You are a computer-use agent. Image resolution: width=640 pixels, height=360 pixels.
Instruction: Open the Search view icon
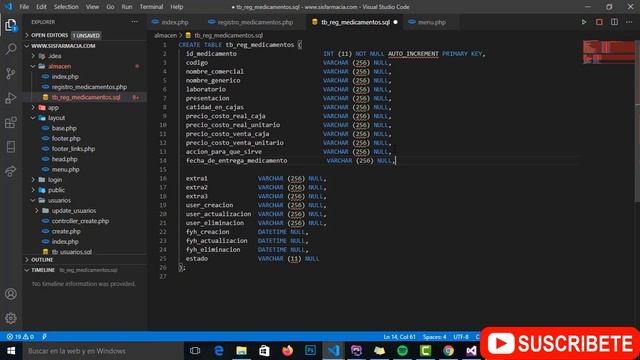click(11, 49)
